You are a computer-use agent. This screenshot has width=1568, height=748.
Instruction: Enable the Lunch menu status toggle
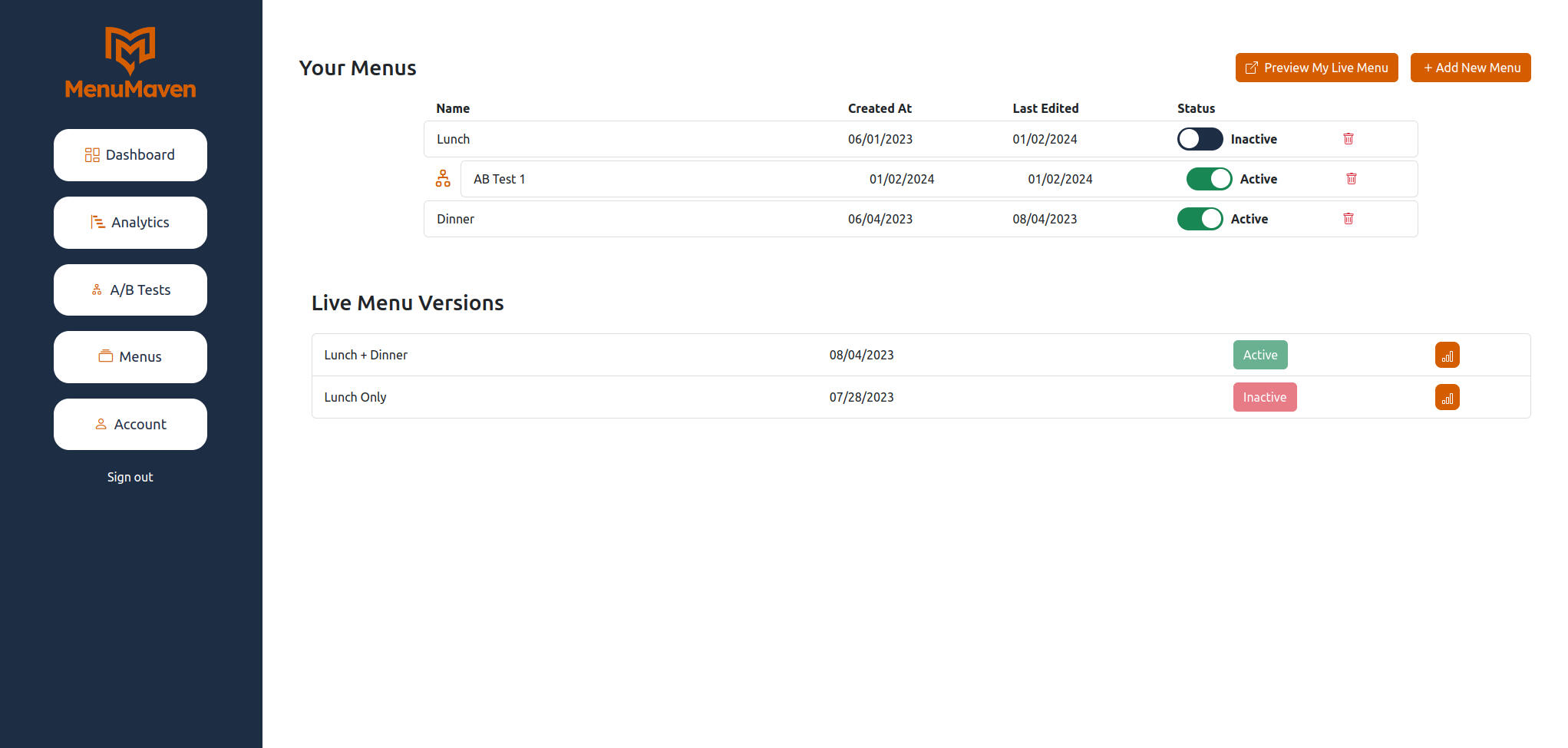1200,139
